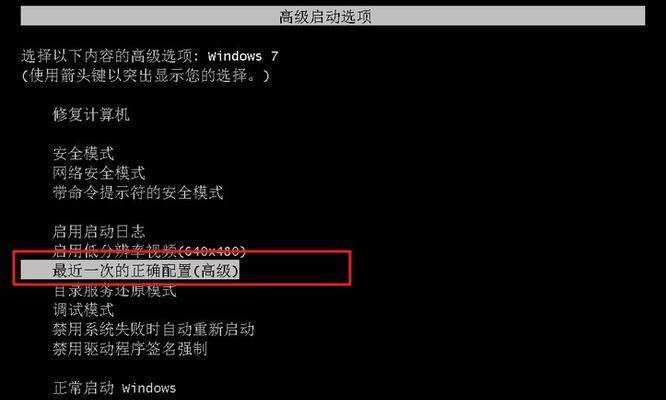Viewport: 666px width, 400px height.
Task: Click the word 最近 in selected row
Action: 68,271
